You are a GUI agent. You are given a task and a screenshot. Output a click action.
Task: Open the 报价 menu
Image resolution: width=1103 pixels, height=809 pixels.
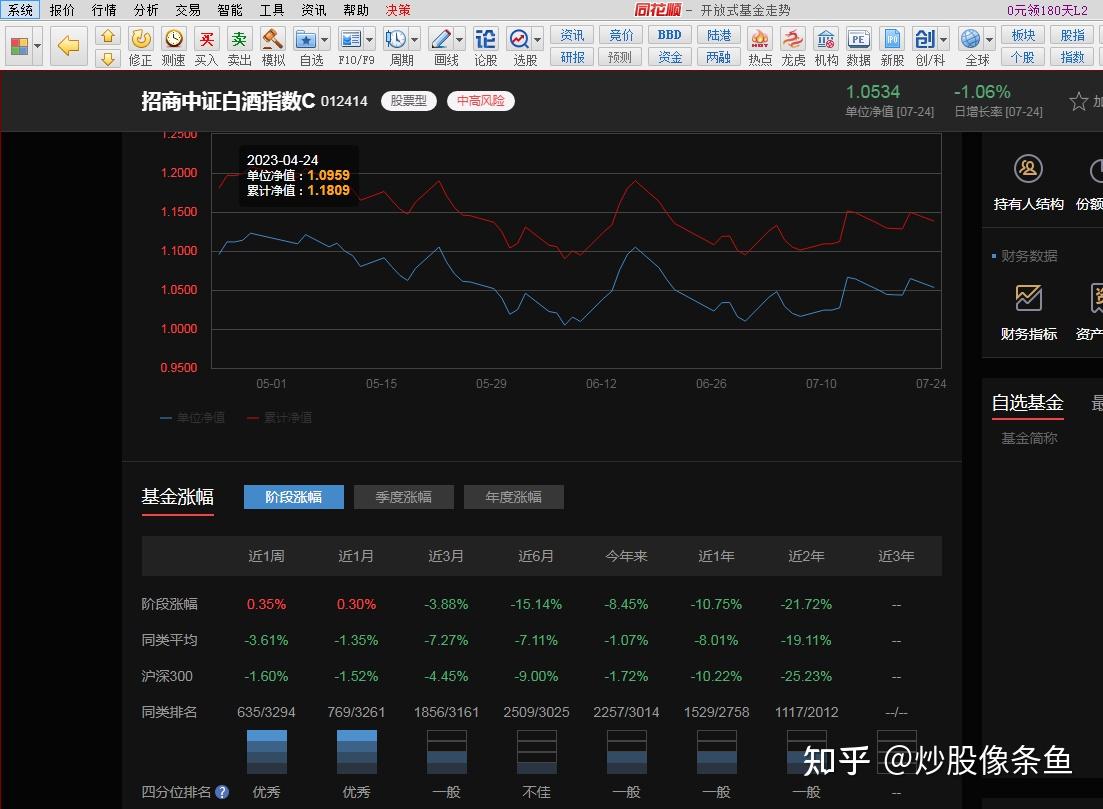pyautogui.click(x=62, y=10)
